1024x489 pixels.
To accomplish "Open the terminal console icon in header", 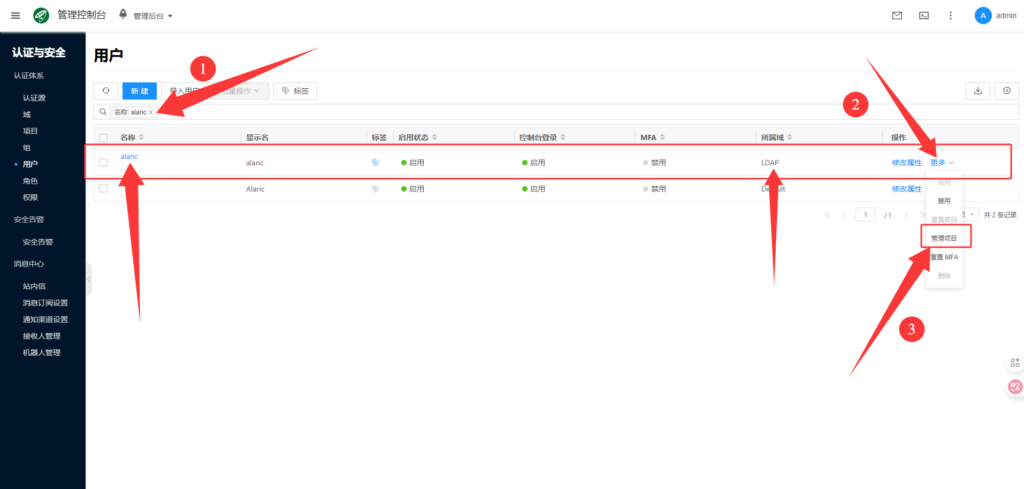I will click(924, 15).
